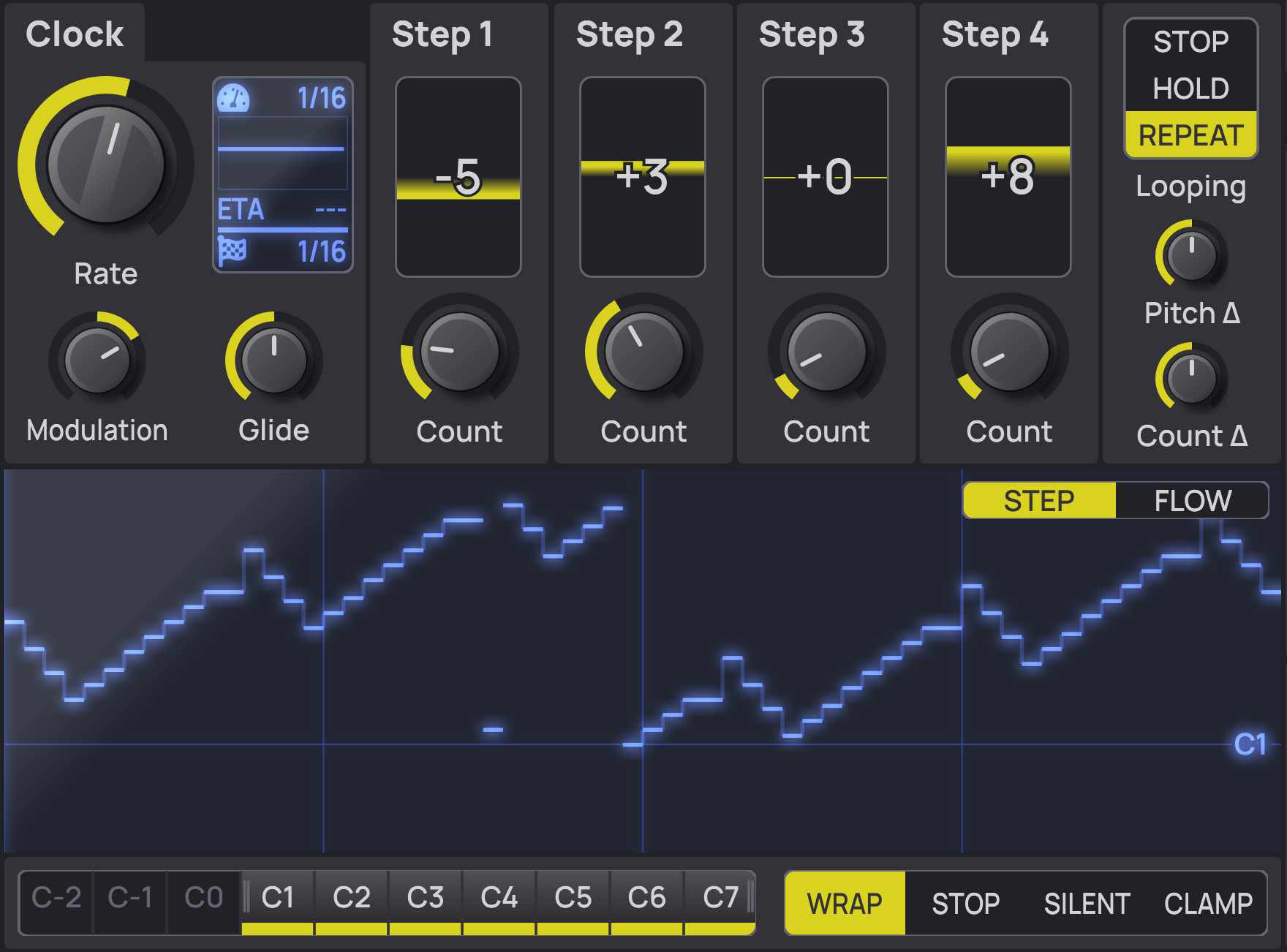
Task: Click the bottom 1/16 value beside flag
Action: click(x=322, y=252)
